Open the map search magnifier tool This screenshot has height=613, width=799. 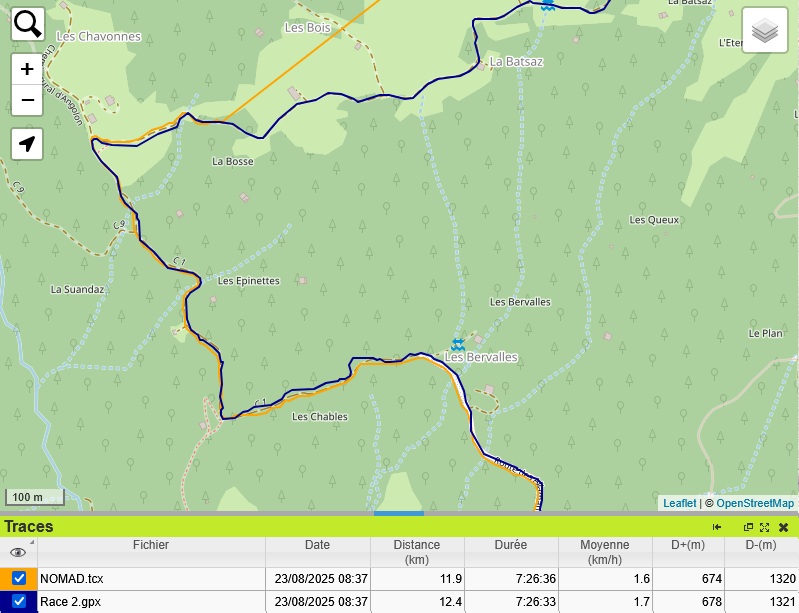[x=28, y=24]
